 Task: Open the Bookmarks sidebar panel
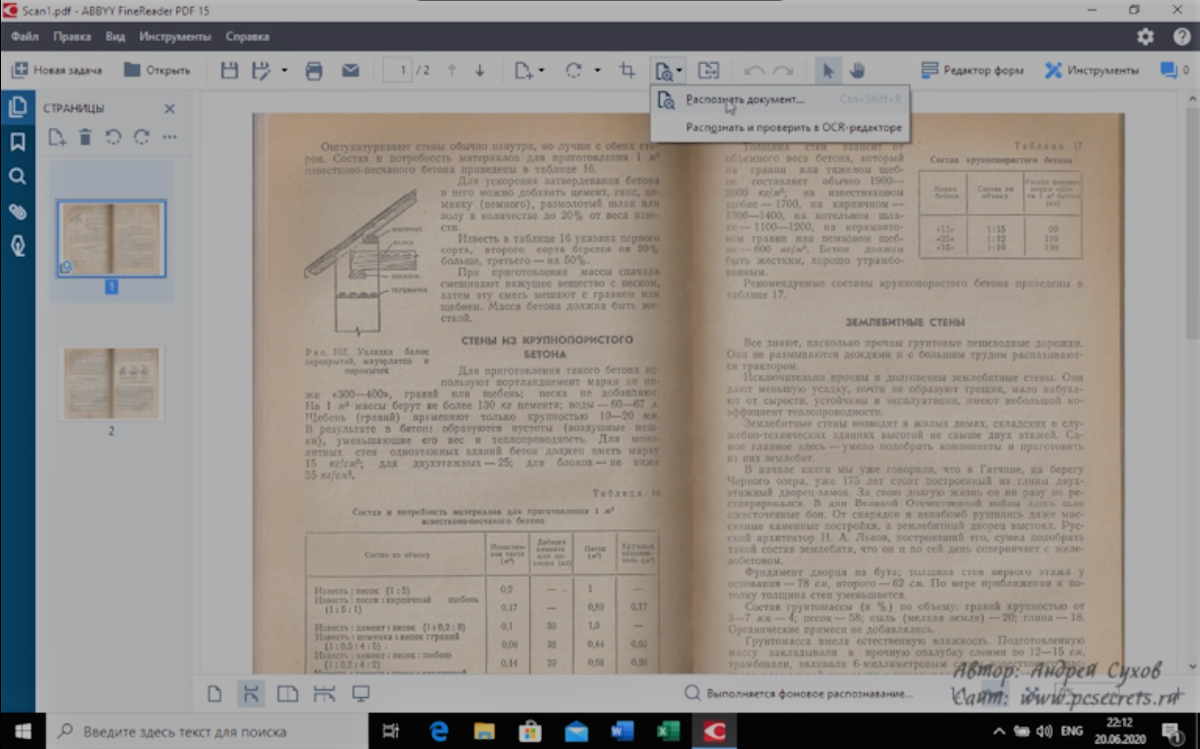(17, 142)
